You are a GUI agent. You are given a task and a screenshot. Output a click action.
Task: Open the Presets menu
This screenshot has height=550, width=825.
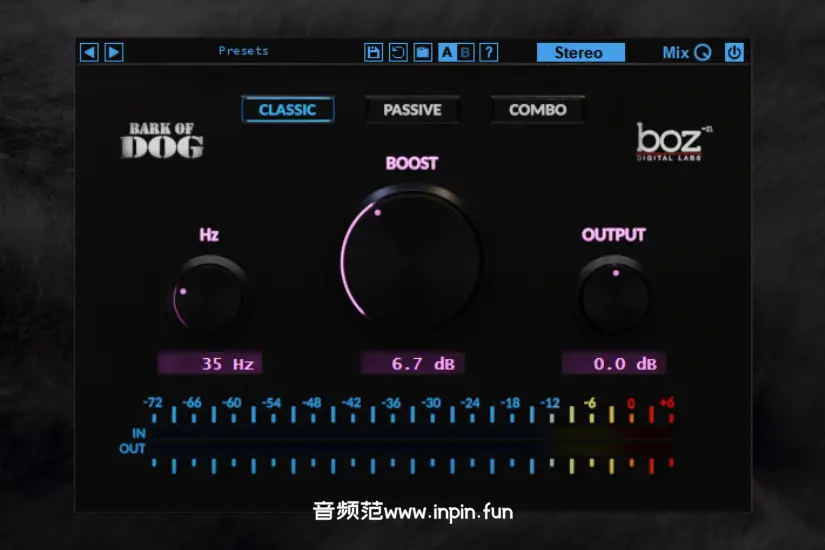243,51
